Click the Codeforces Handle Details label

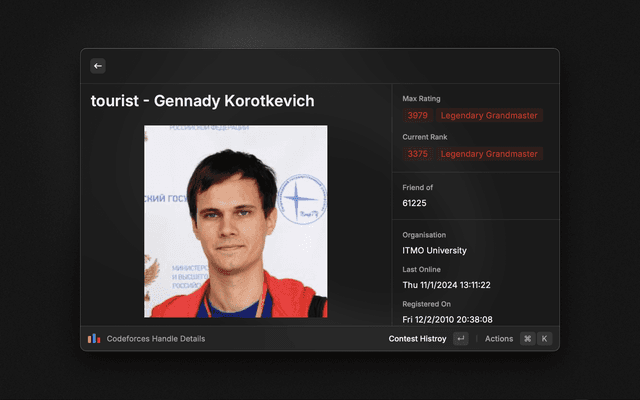(x=156, y=339)
